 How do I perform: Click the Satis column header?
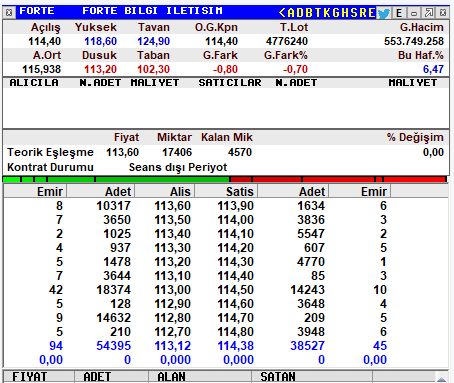[240, 192]
